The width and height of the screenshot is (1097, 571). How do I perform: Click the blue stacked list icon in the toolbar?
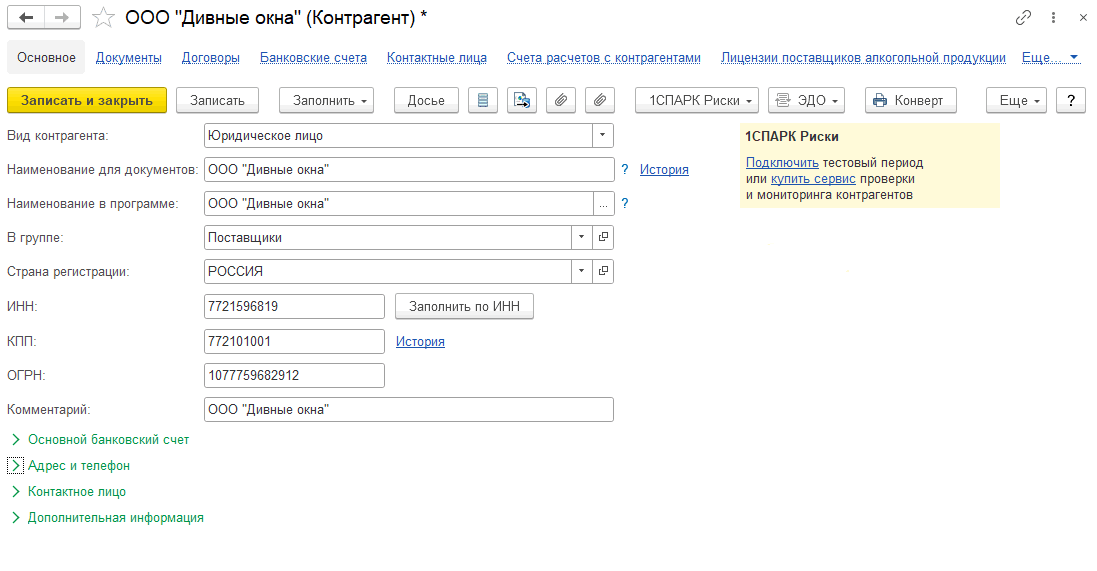[484, 100]
